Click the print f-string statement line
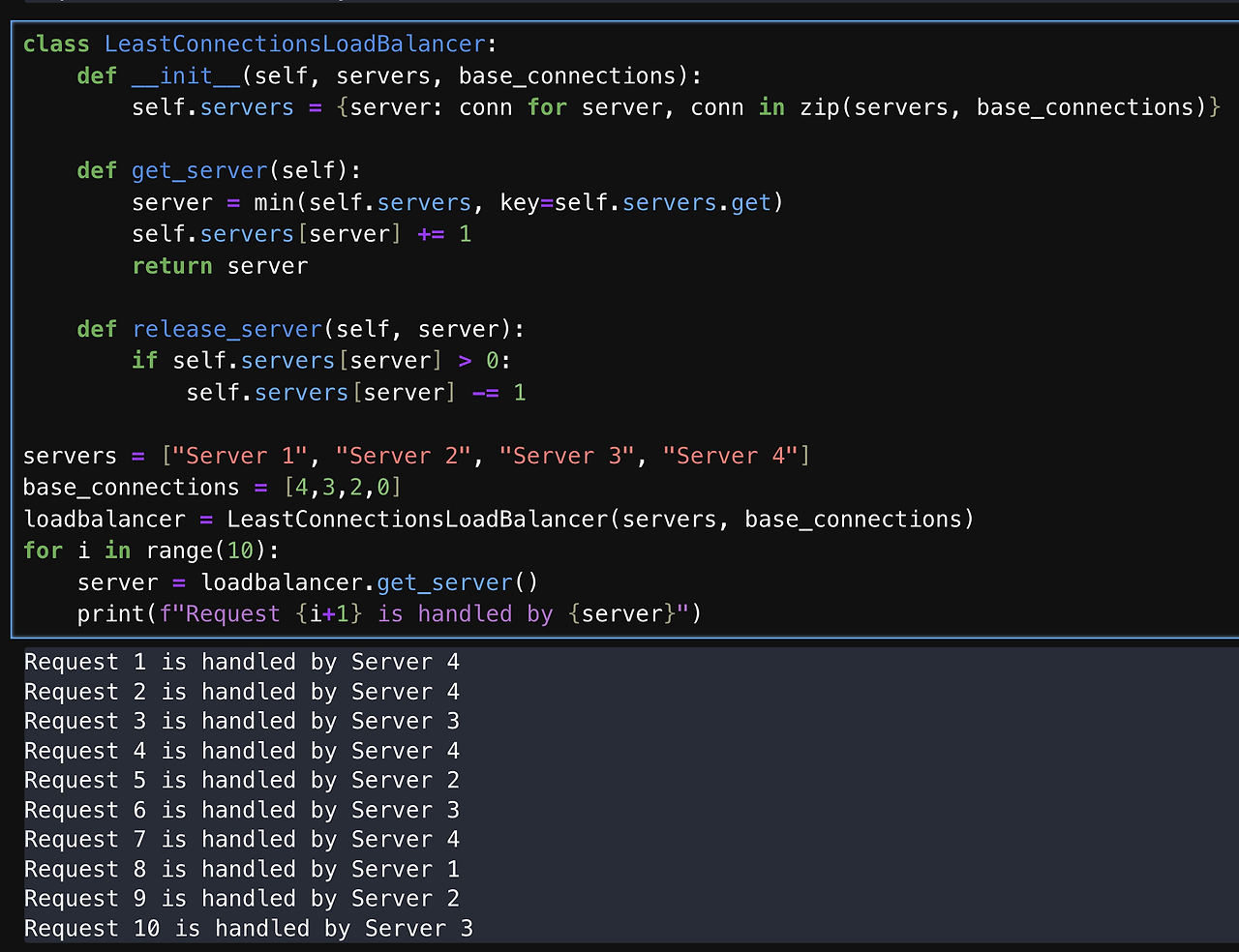The width and height of the screenshot is (1239, 952). pyautogui.click(x=389, y=614)
